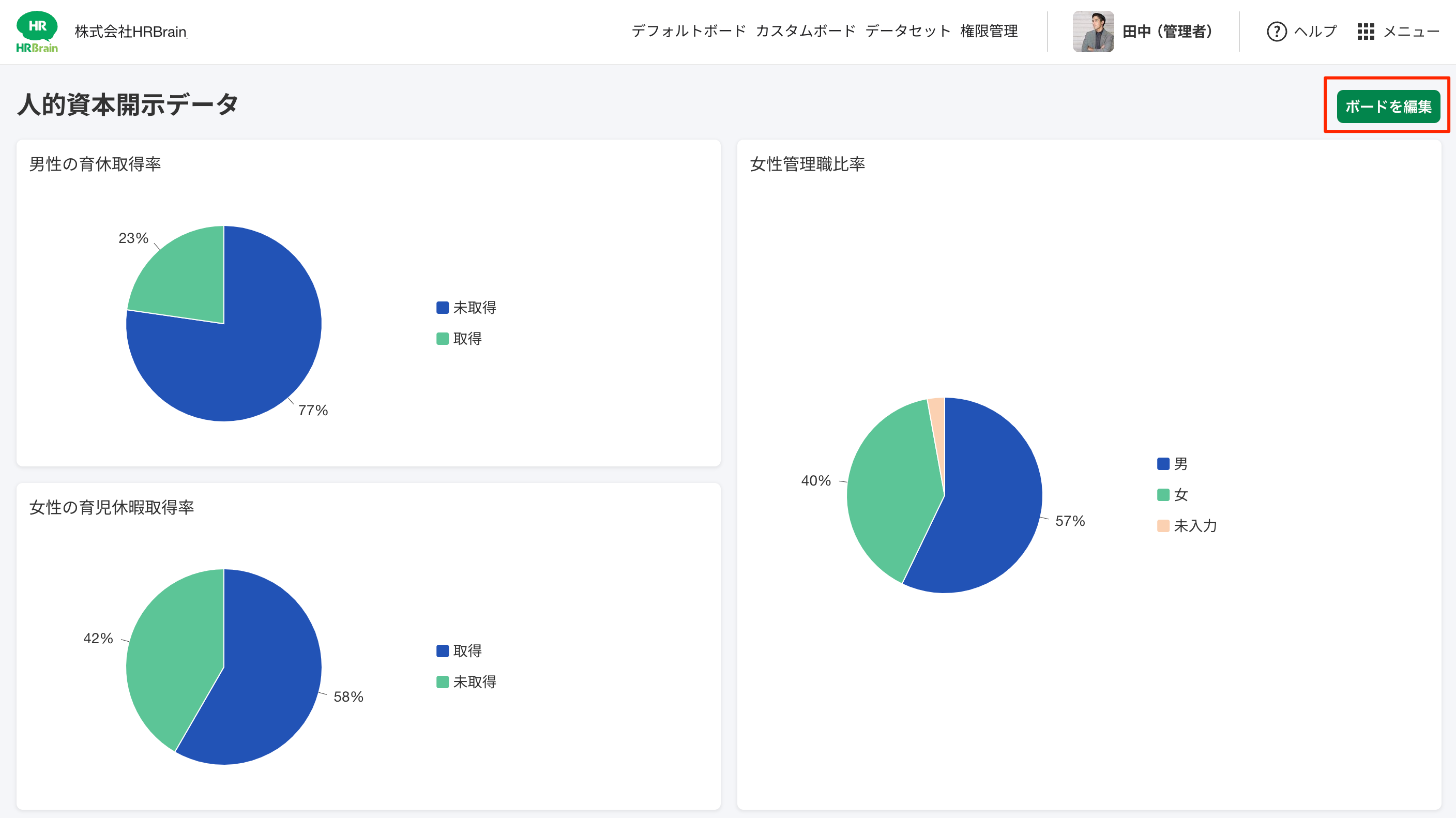Viewport: 1456px width, 818px height.
Task: Toggle 未入力 legend swatch
Action: point(1163,526)
